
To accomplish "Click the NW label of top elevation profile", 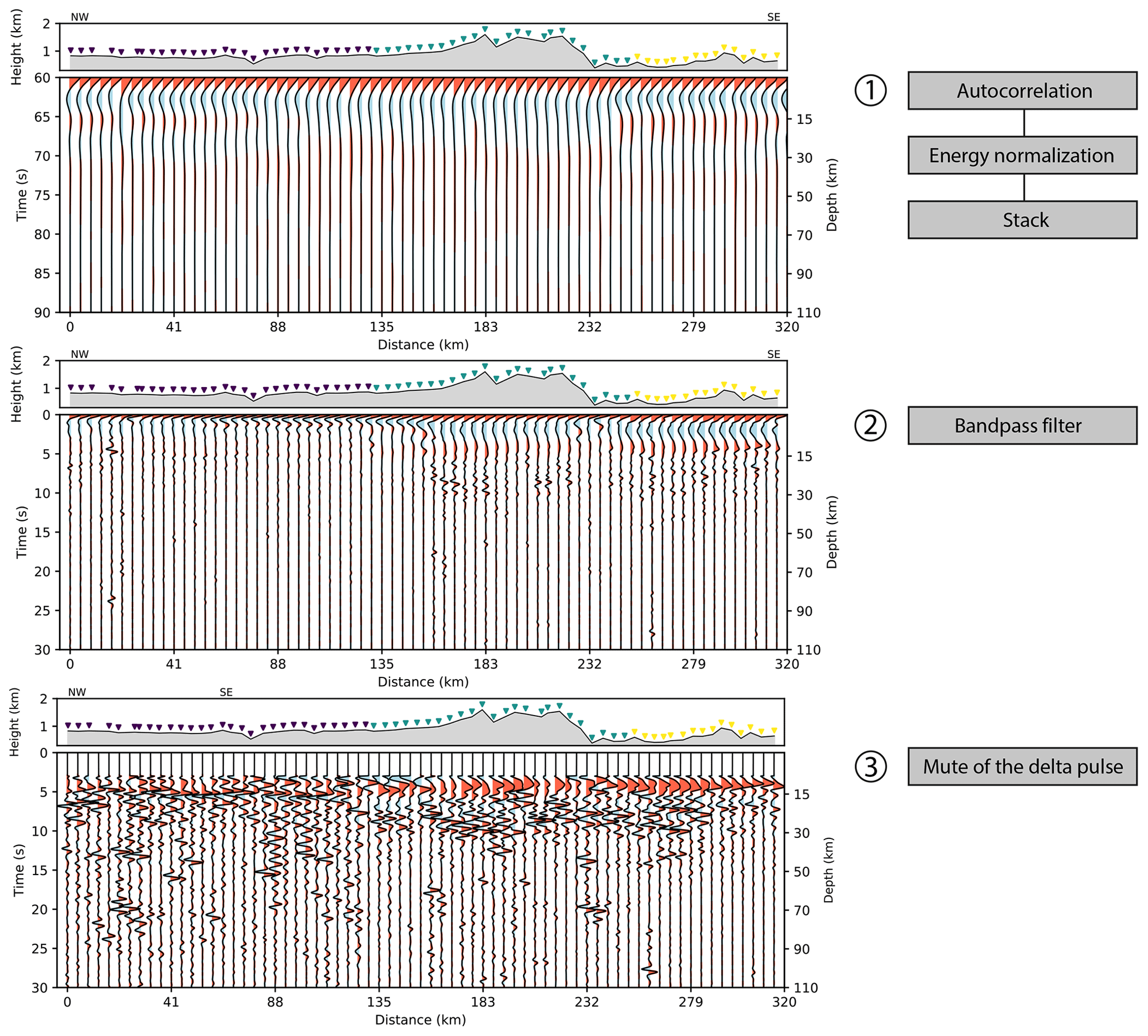I will (80, 17).
